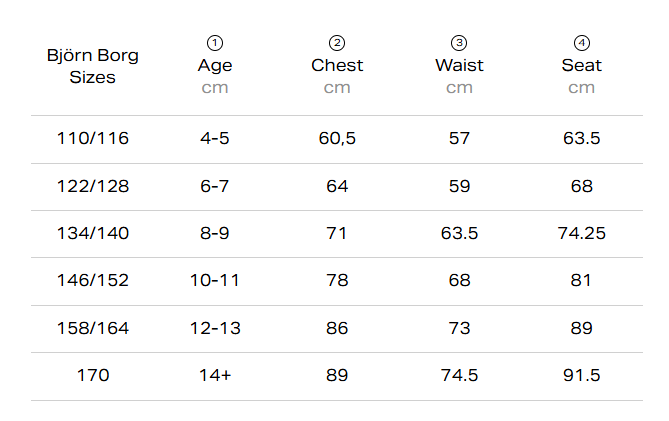669x421 pixels.
Task: Select size 122/128 row label
Action: tap(93, 186)
